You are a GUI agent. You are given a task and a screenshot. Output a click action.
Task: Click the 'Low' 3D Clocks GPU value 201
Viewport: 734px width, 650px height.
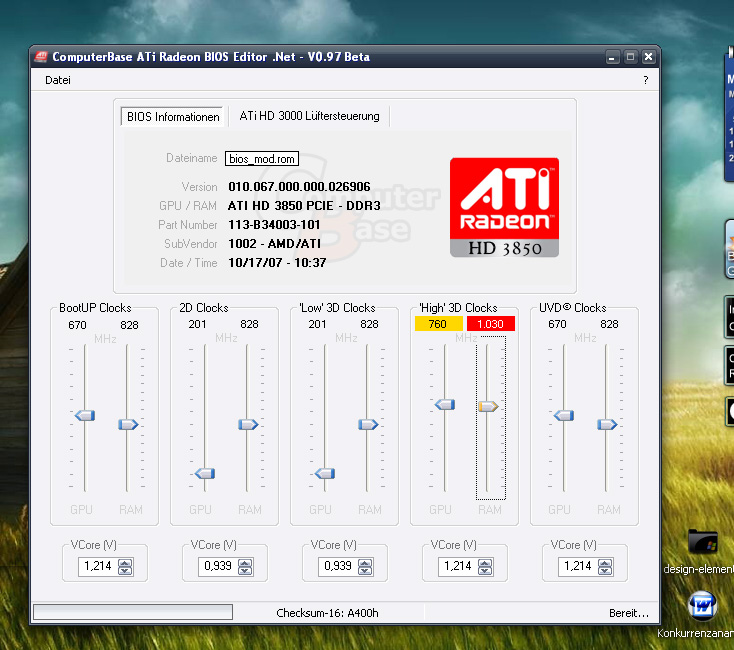(317, 324)
